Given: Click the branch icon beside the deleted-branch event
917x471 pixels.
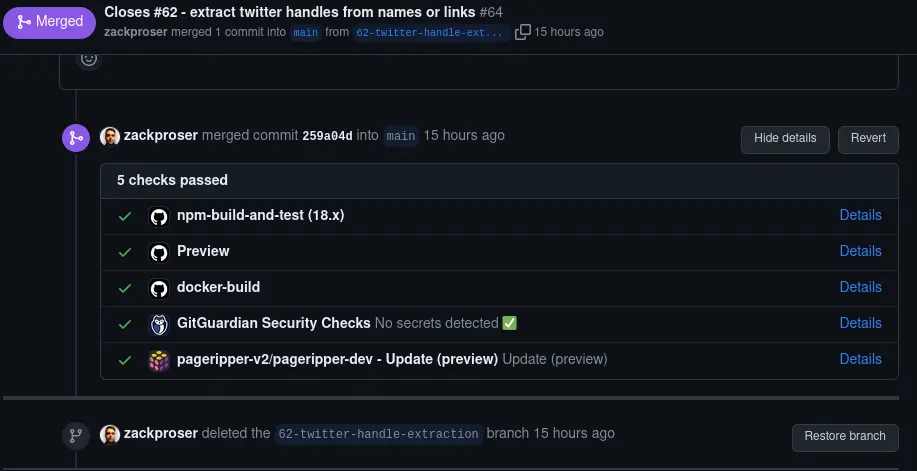Looking at the screenshot, I should pyautogui.click(x=76, y=436).
